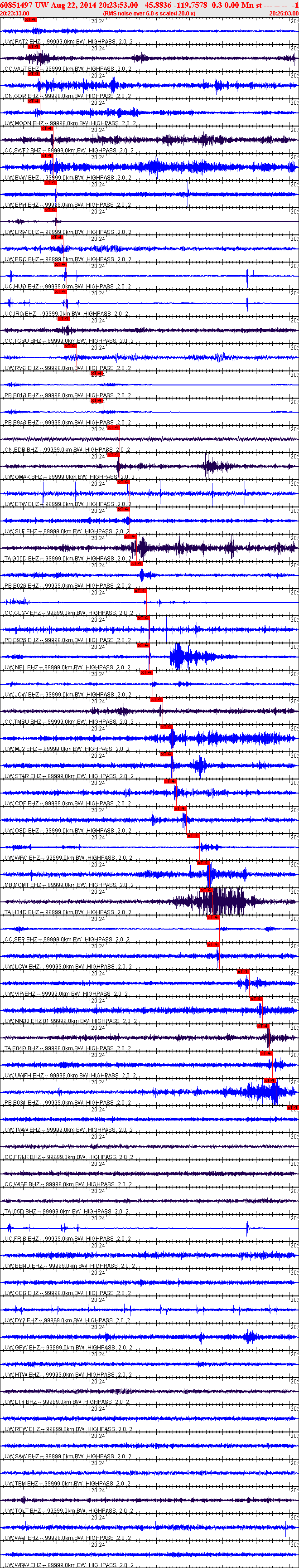Screen dimensions: 299x1568
Task: Click the event header text starting 60851497 UW
Action: [149, 5]
